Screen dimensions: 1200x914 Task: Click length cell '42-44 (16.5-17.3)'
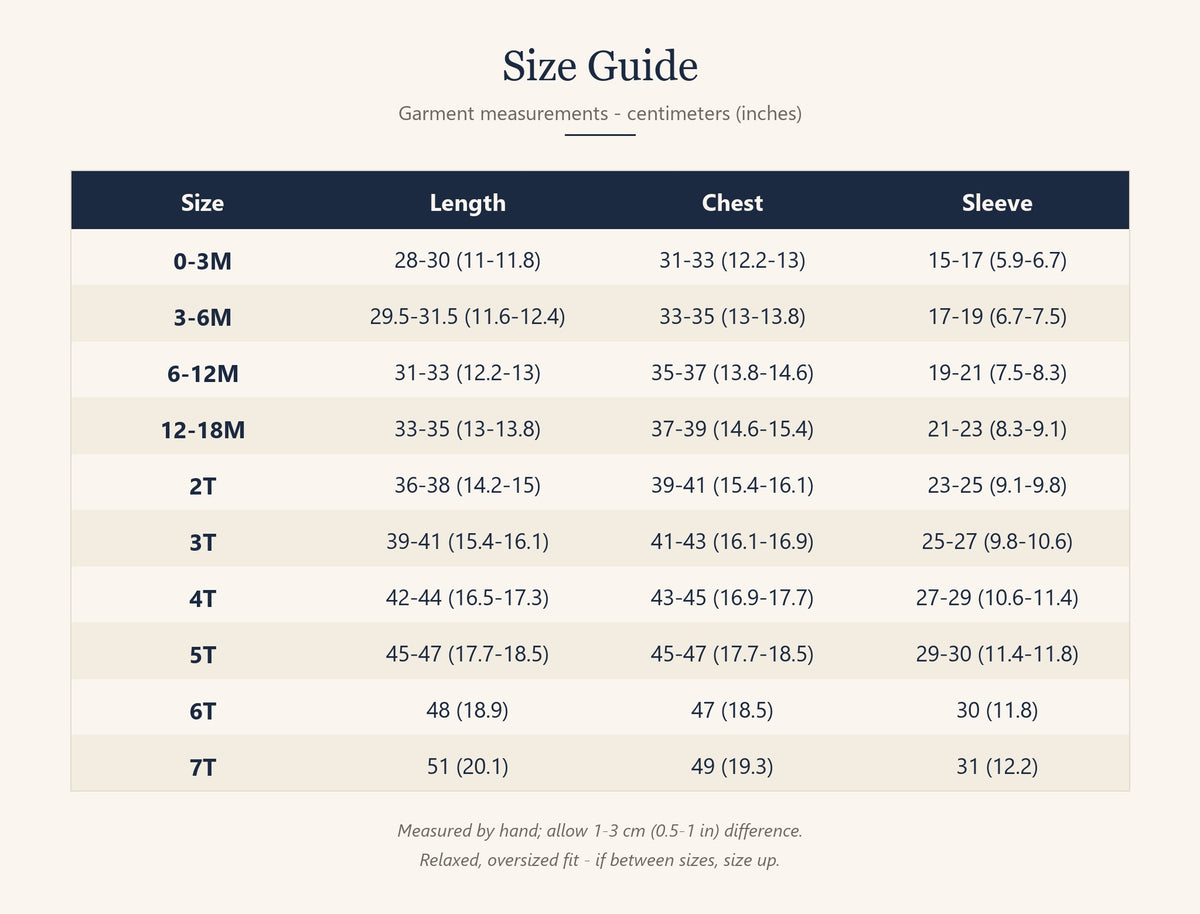coord(467,598)
